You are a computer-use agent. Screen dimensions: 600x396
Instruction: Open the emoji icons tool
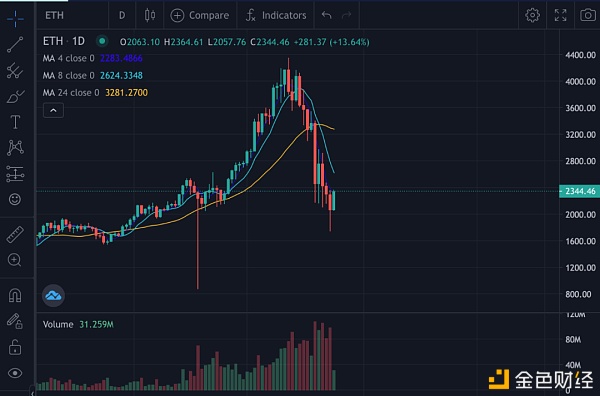tap(15, 199)
